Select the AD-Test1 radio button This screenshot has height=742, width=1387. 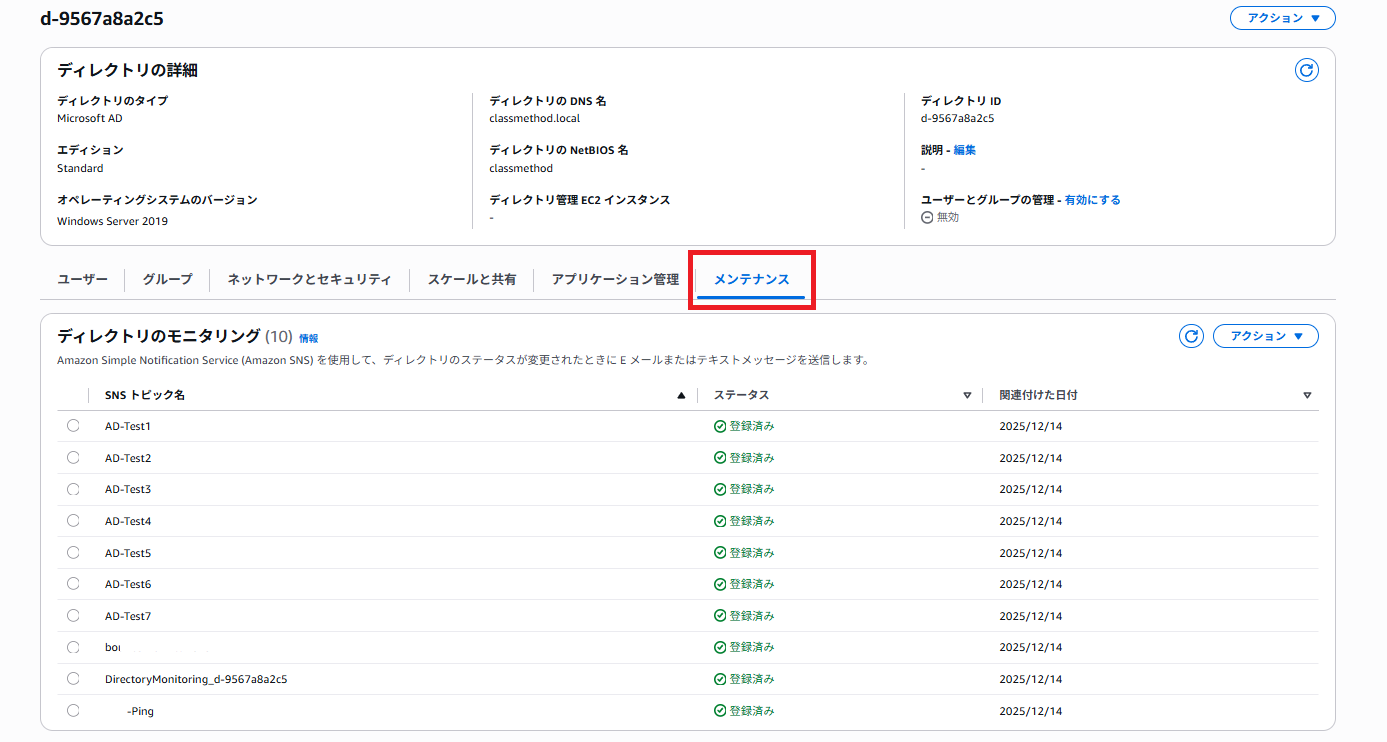[73, 426]
